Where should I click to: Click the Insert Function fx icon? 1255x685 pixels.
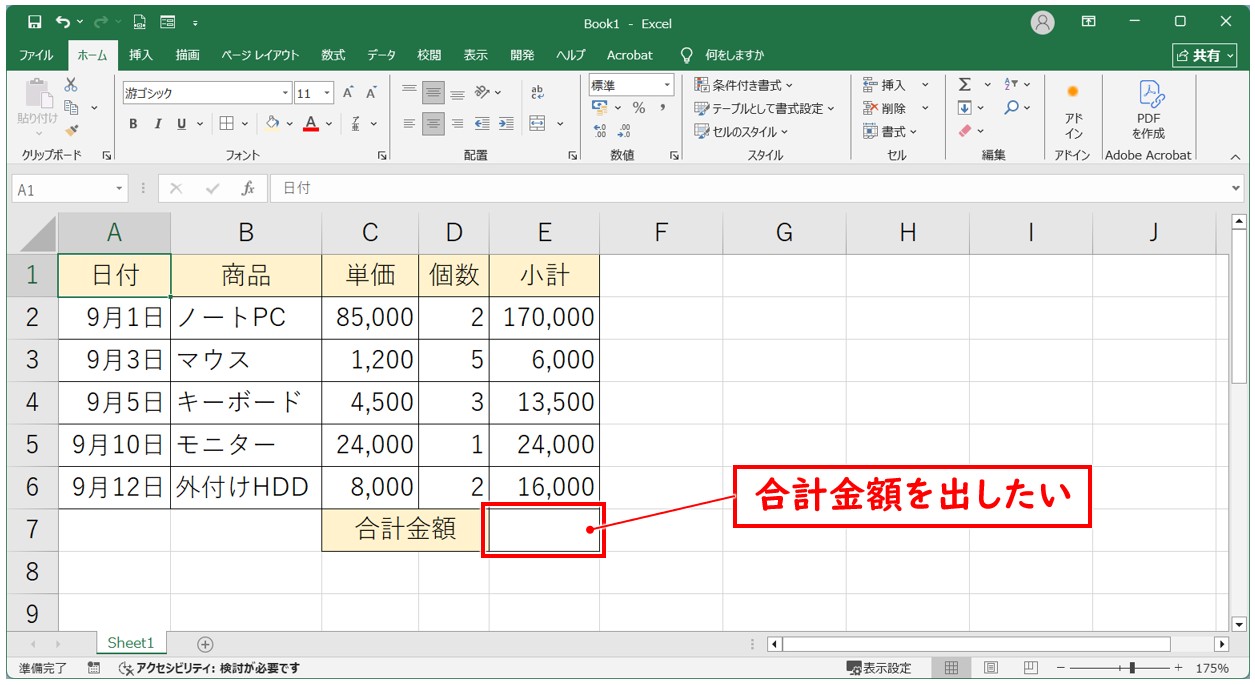coord(247,188)
